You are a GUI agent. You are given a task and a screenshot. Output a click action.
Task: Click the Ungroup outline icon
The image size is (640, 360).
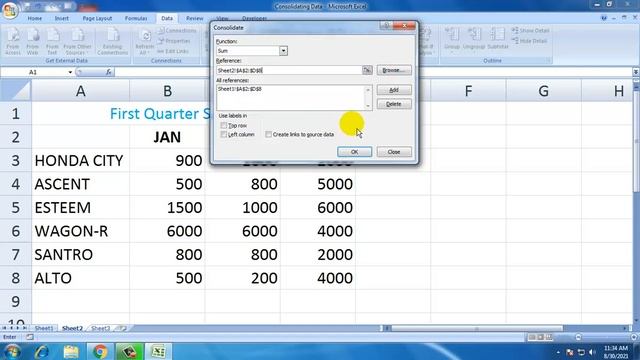pyautogui.click(x=474, y=39)
